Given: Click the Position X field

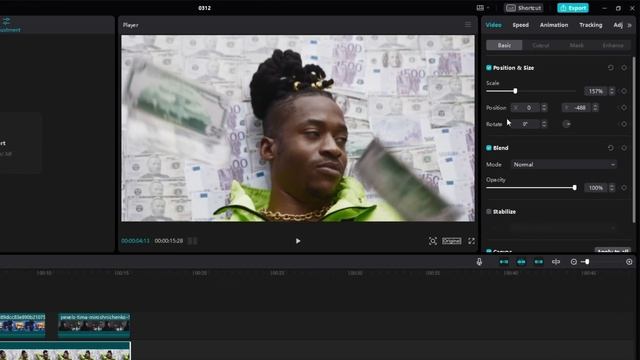Looking at the screenshot, I should point(526,108).
